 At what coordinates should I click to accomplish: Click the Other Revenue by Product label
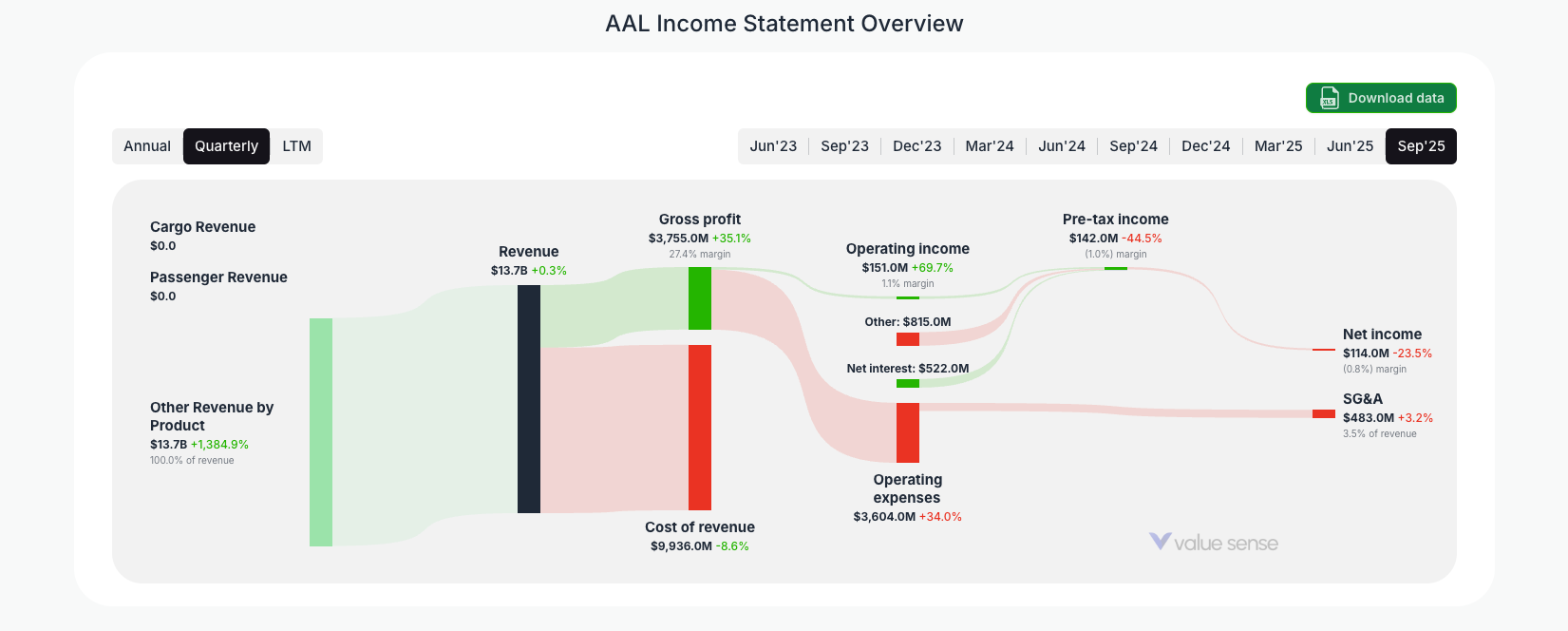click(x=211, y=416)
